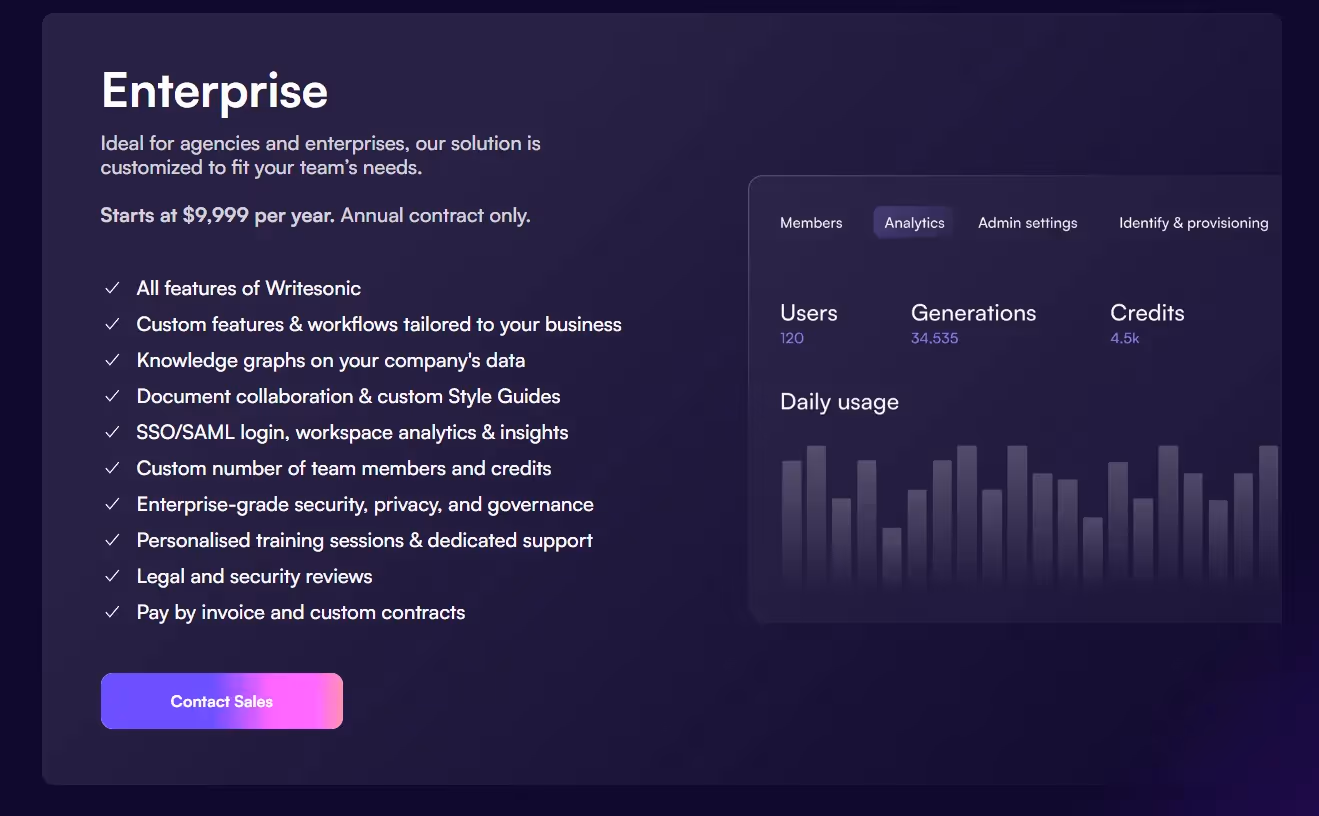Click the Users label in analytics
Screen dimensions: 1319x816
click(x=809, y=313)
